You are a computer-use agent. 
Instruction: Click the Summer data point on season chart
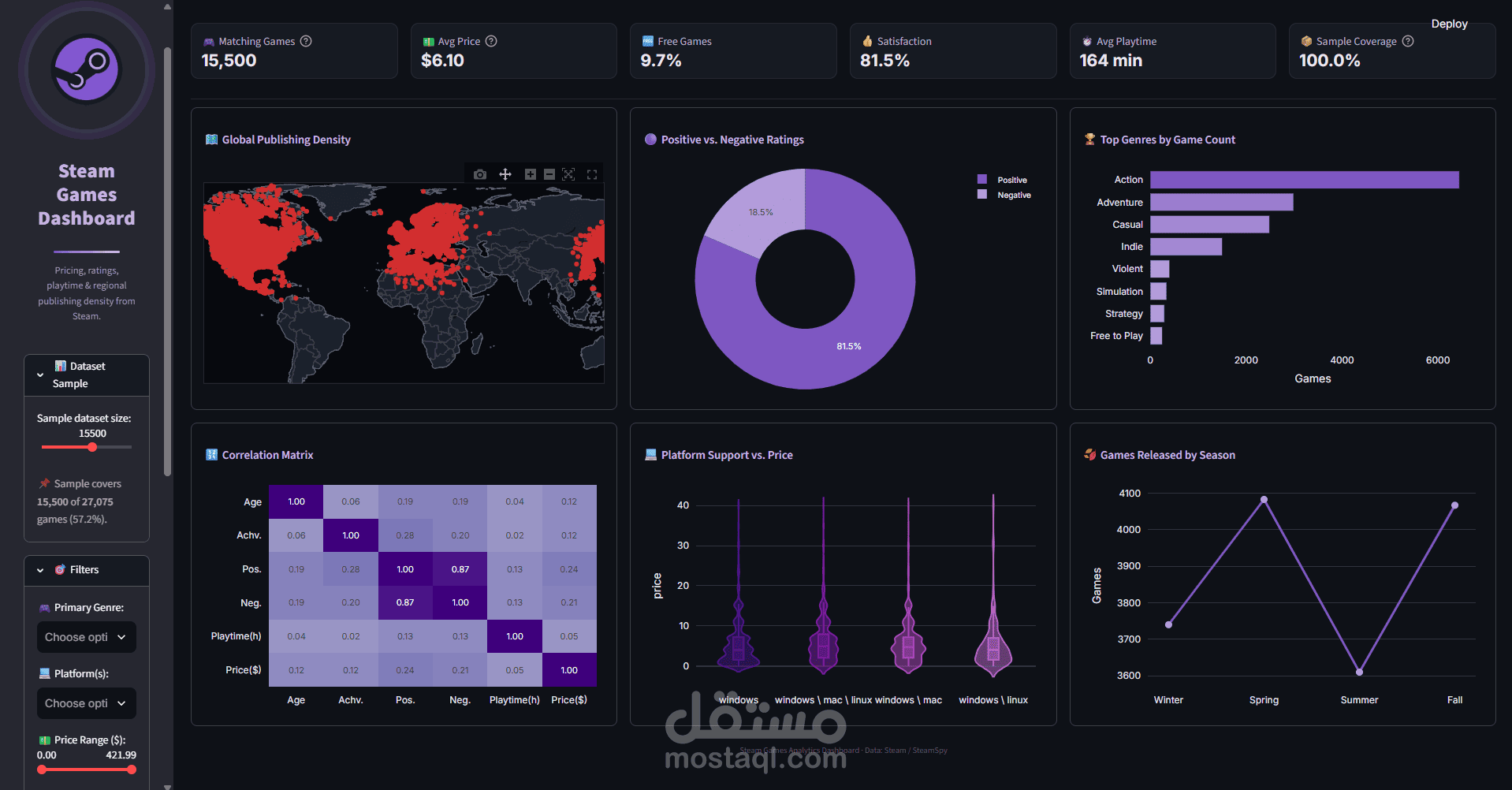click(x=1359, y=672)
